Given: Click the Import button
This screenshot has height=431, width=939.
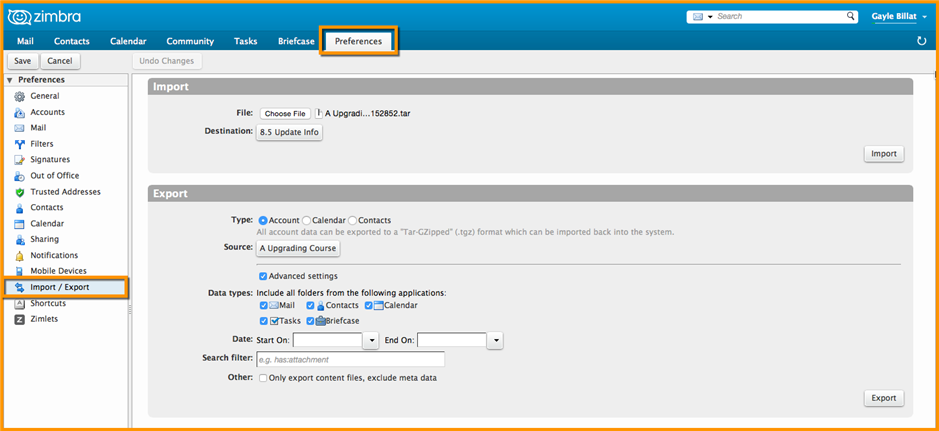Looking at the screenshot, I should tap(884, 154).
